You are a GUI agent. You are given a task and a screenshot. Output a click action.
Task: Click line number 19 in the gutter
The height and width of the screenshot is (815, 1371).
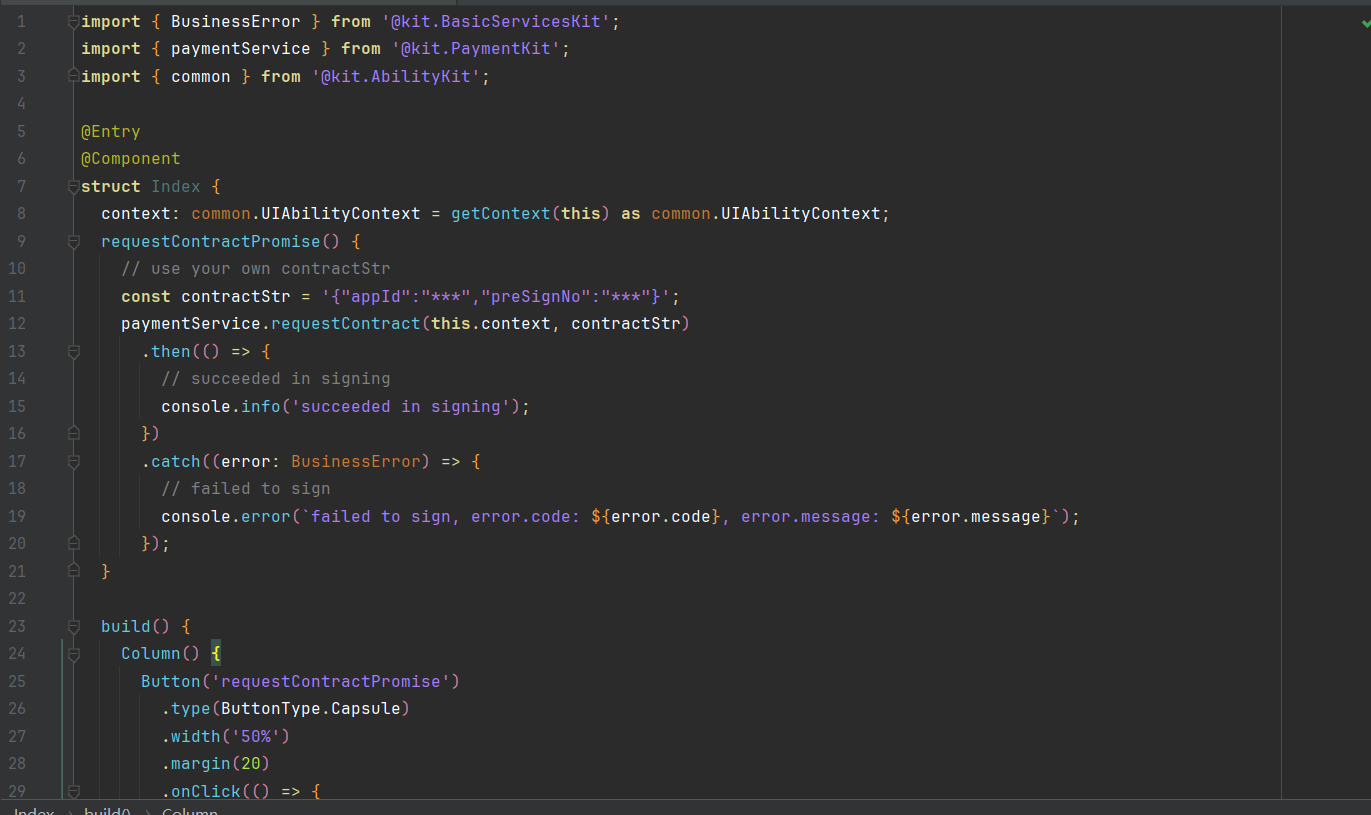click(x=16, y=516)
